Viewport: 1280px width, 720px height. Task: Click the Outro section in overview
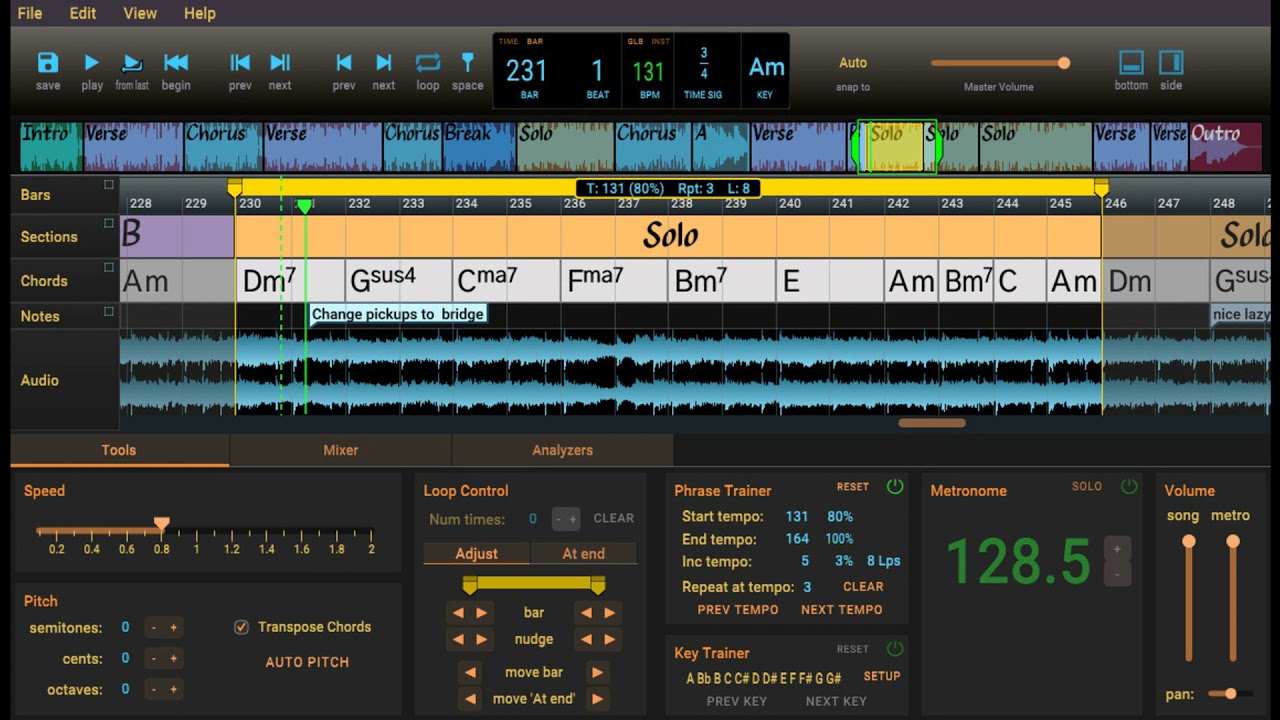pos(1225,147)
